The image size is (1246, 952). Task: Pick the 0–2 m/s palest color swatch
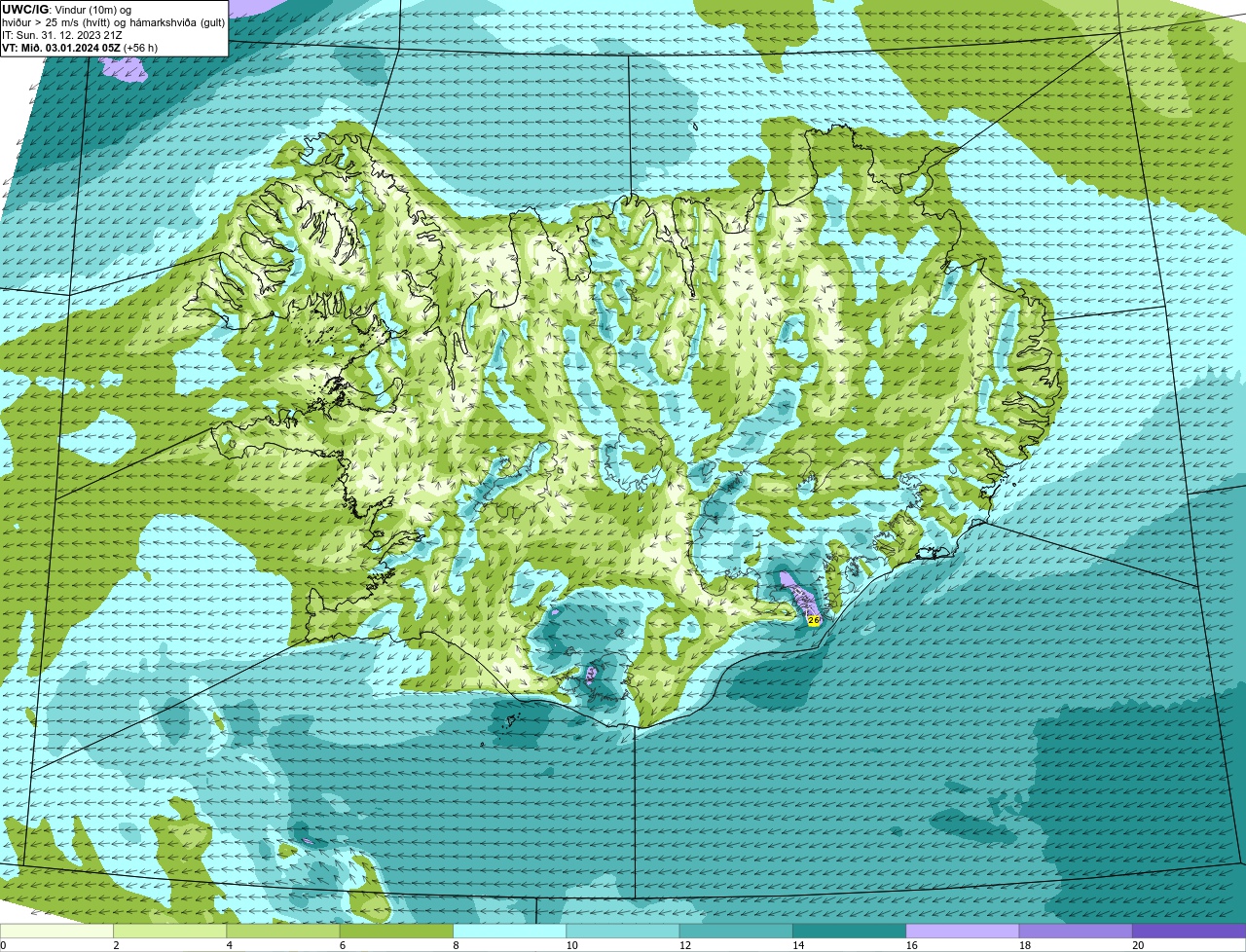pos(56,931)
